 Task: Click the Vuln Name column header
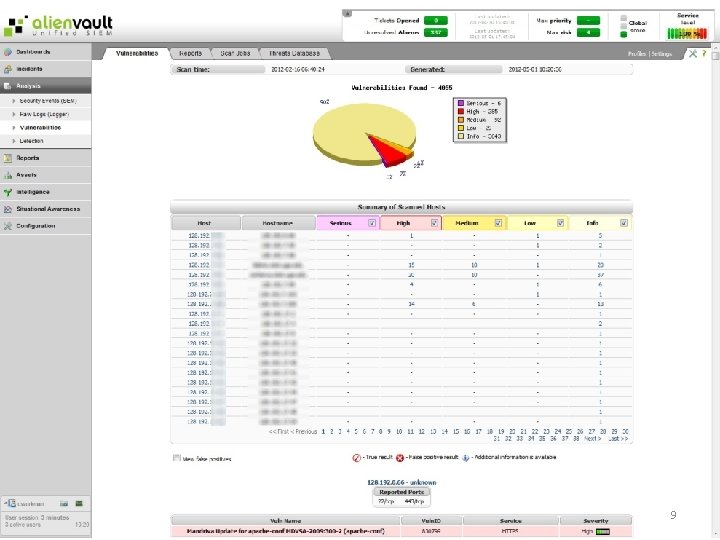click(x=286, y=521)
